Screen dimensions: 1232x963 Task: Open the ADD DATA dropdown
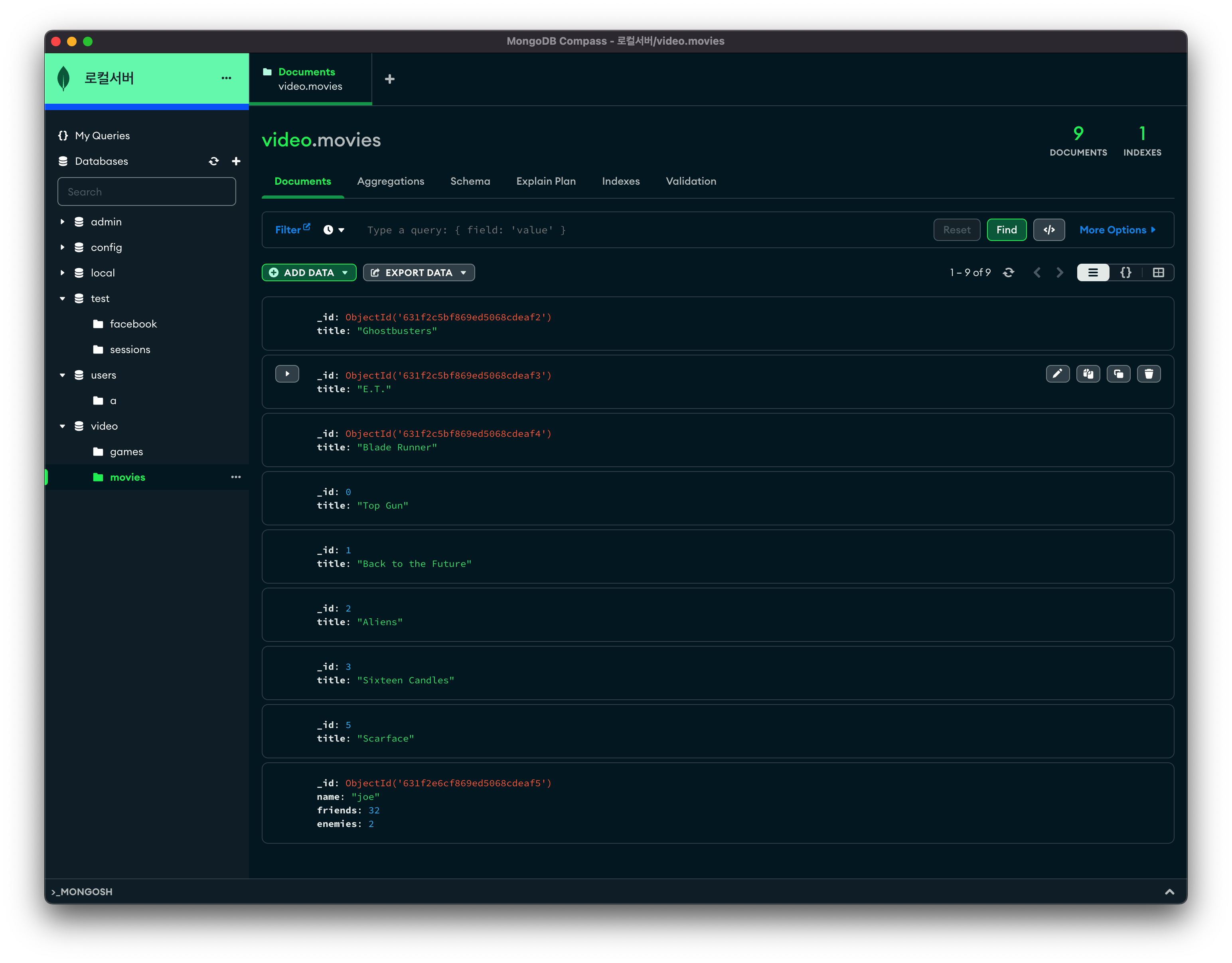point(308,272)
